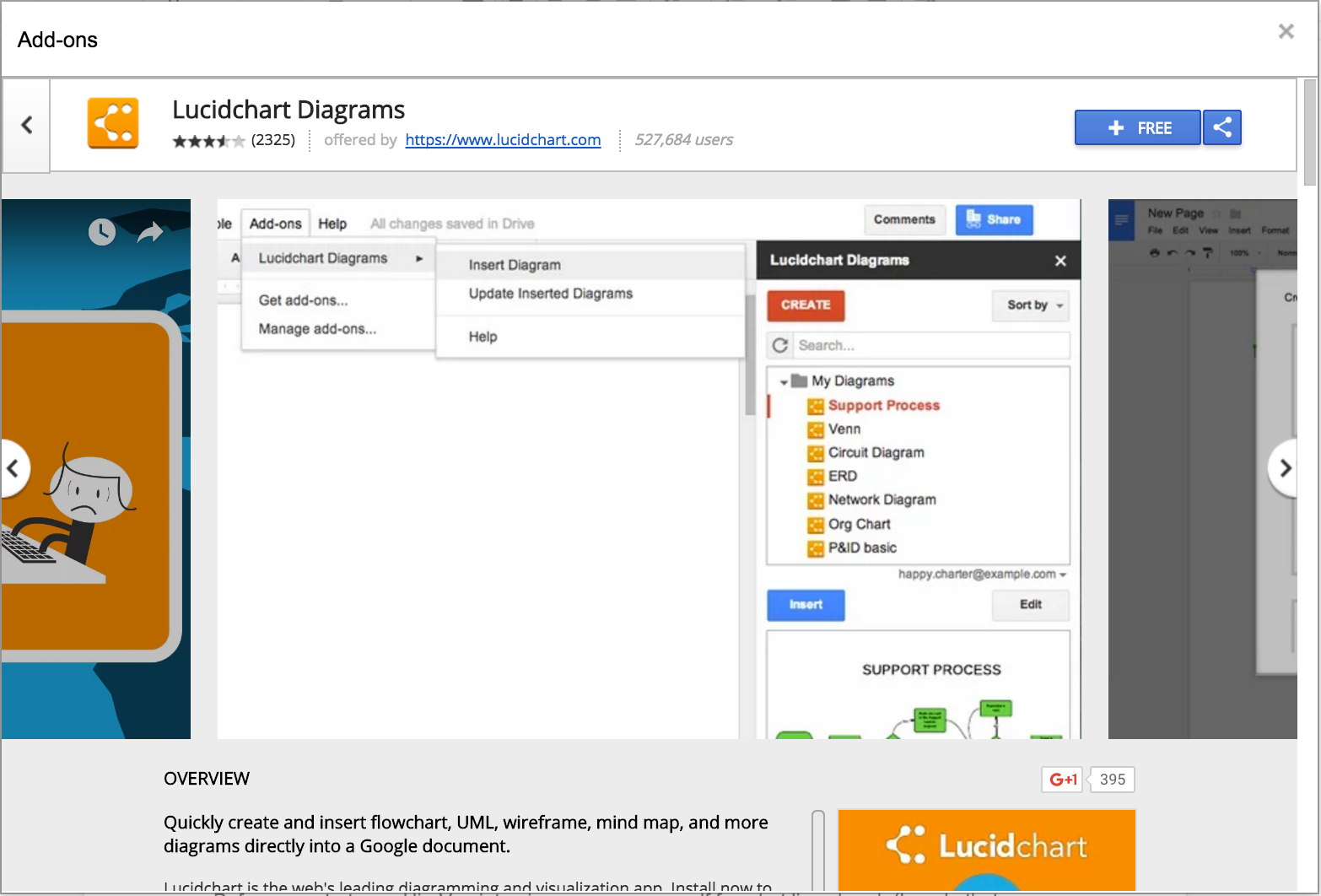Screen dimensions: 1321x896
Task: Click the Edit button in panel
Action: click(1031, 605)
